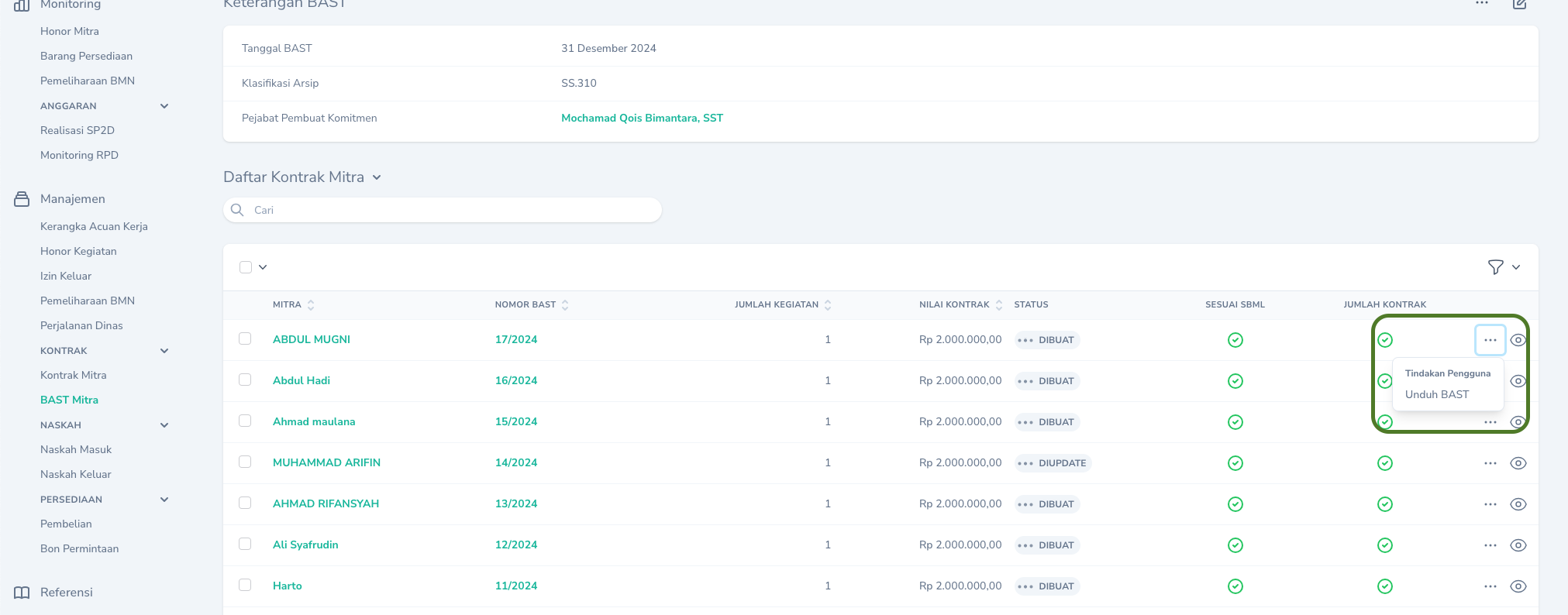
Task: Sort table by MITRA column
Action: pos(293,305)
